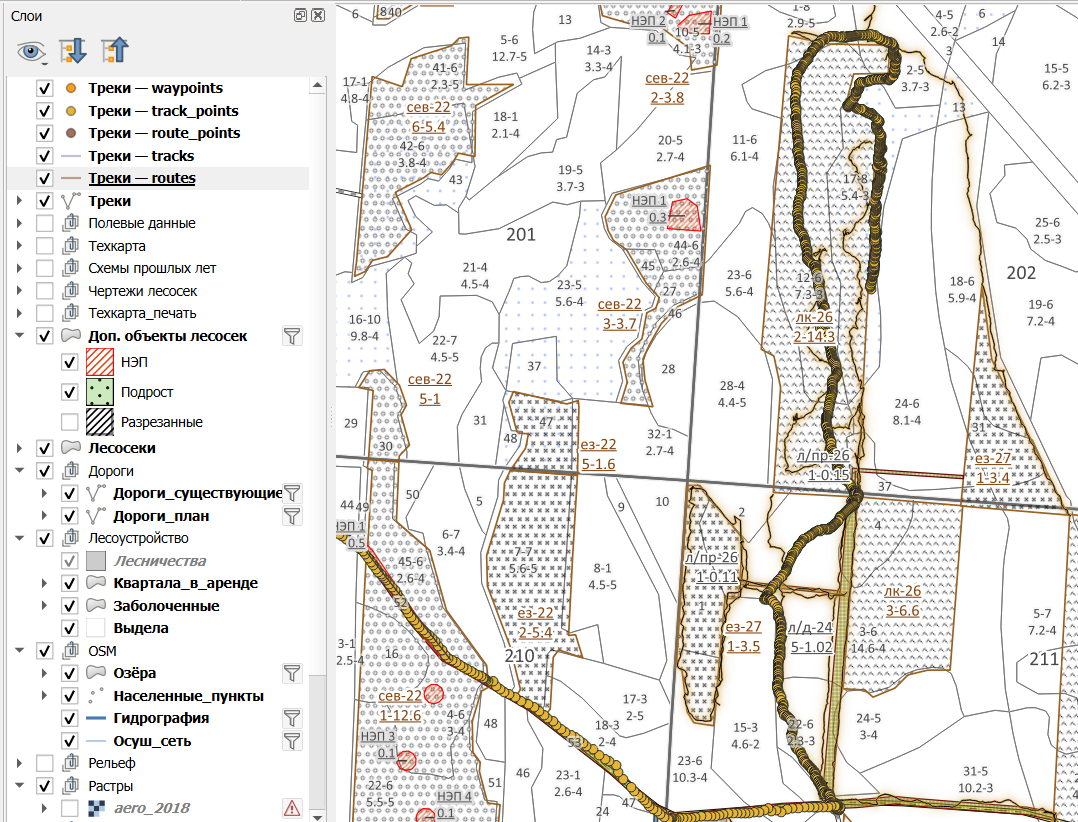Collapse the Лесоустройство group
The width and height of the screenshot is (1078, 822).
[x=19, y=538]
